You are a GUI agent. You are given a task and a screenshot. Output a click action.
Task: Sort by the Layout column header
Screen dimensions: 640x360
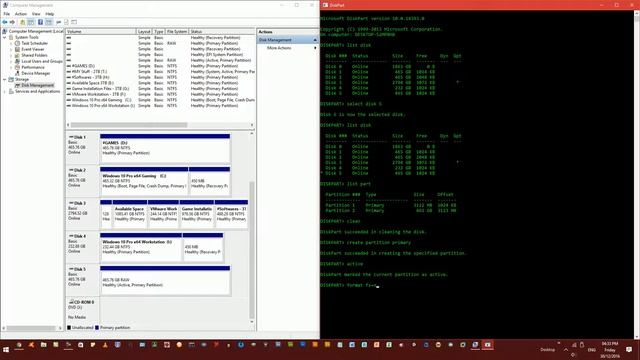point(144,31)
